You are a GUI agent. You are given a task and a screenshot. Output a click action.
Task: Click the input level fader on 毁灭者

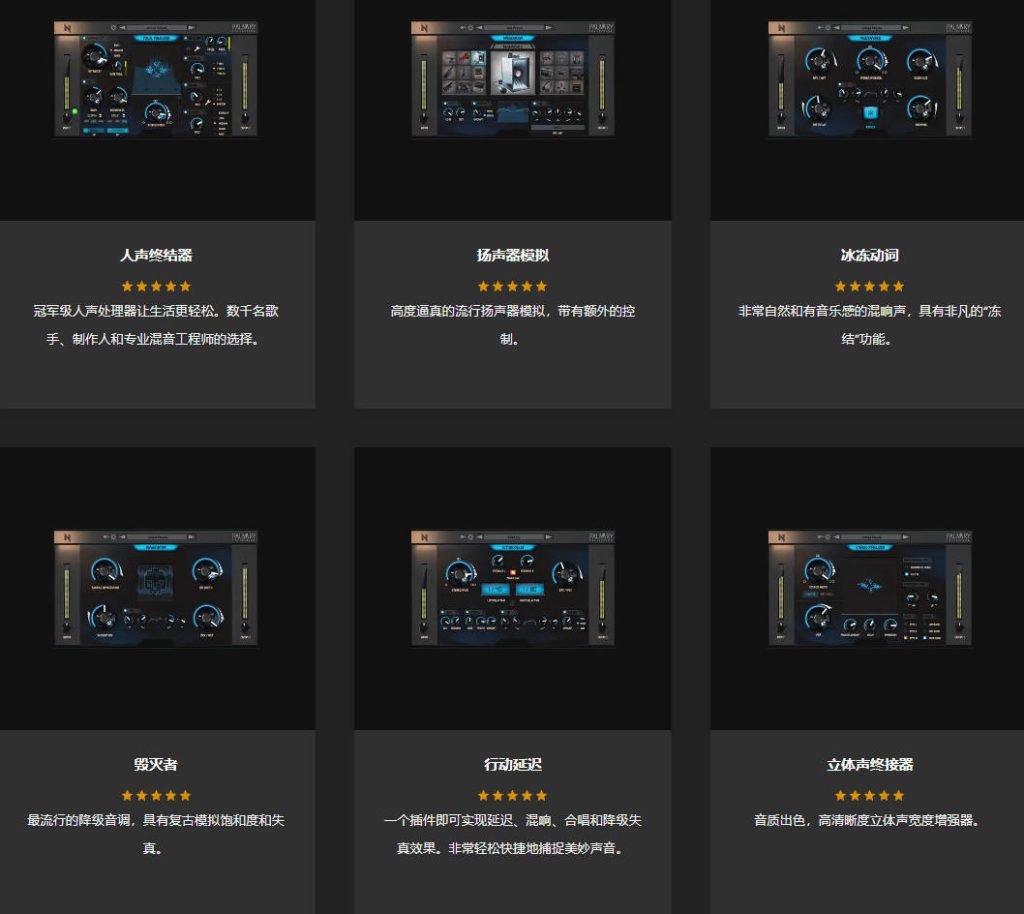(67, 625)
